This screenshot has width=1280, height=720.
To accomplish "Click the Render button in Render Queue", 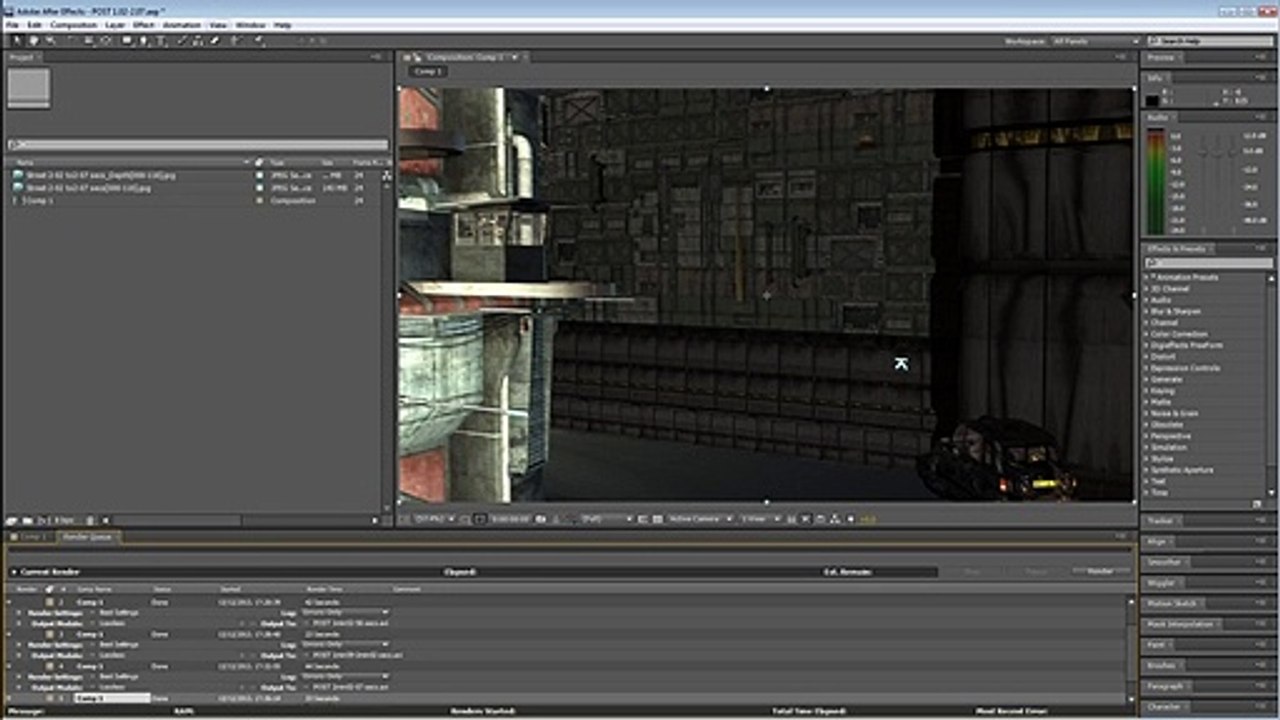I will 1101,571.
